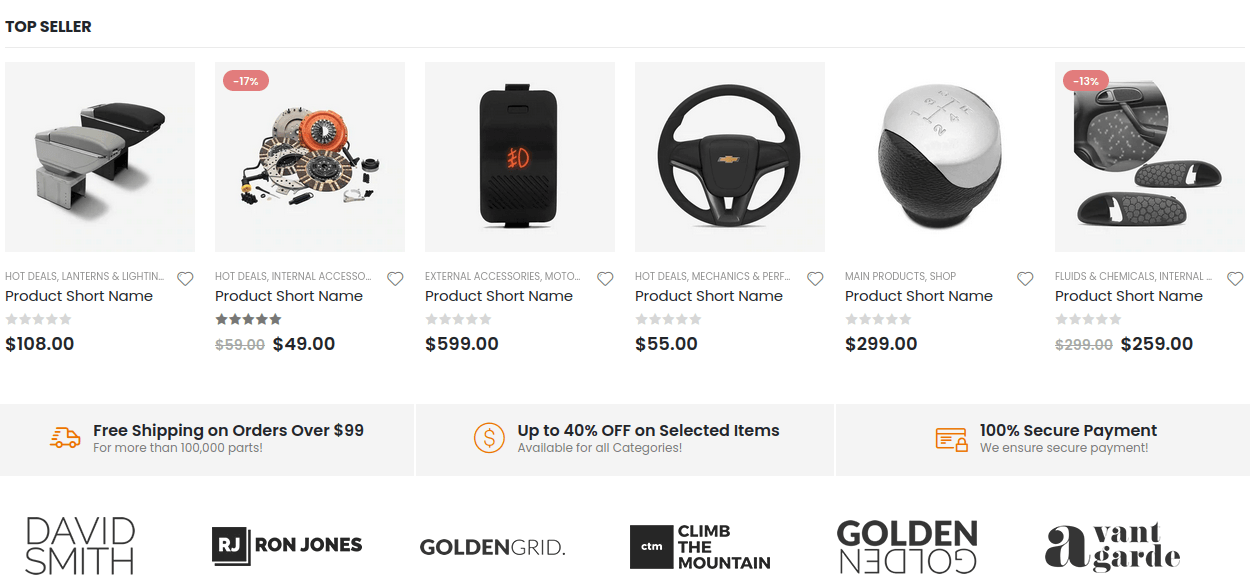Click the -13% sale badge
This screenshot has height=583, width=1250.
(1086, 81)
